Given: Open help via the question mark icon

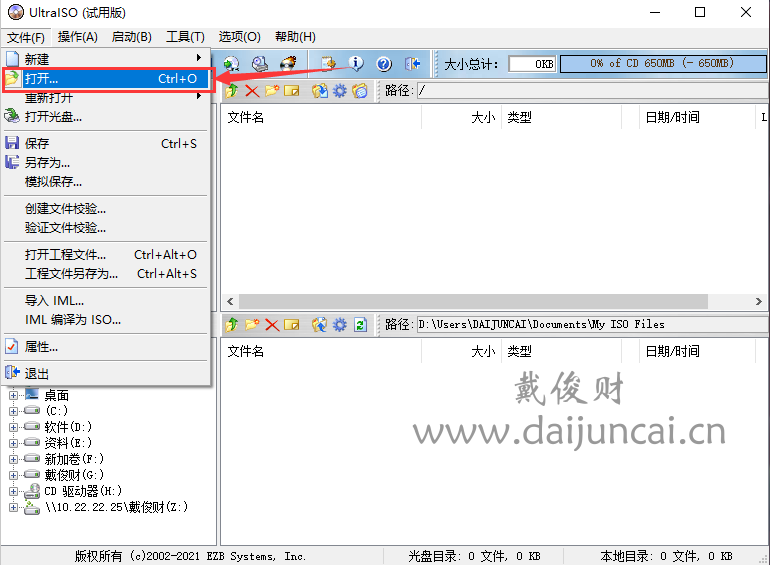Looking at the screenshot, I should click(x=384, y=64).
